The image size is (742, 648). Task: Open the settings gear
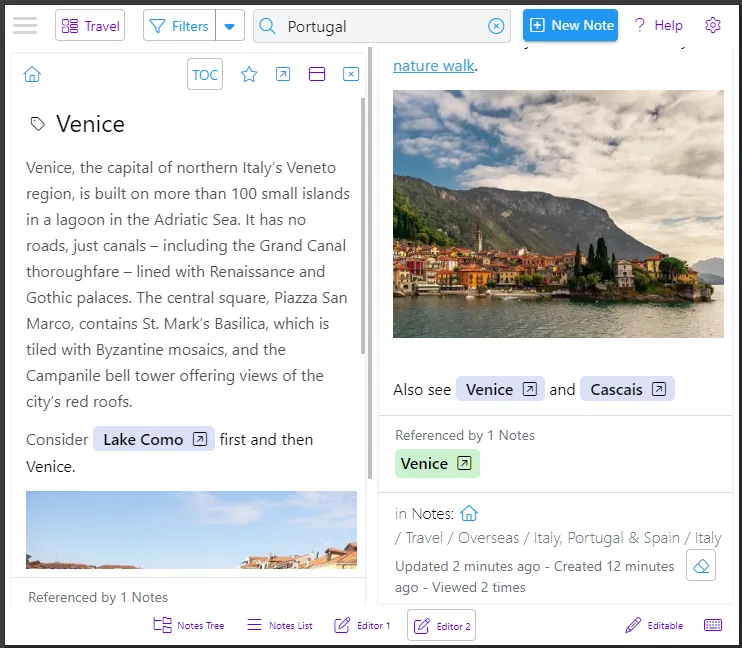[713, 26]
